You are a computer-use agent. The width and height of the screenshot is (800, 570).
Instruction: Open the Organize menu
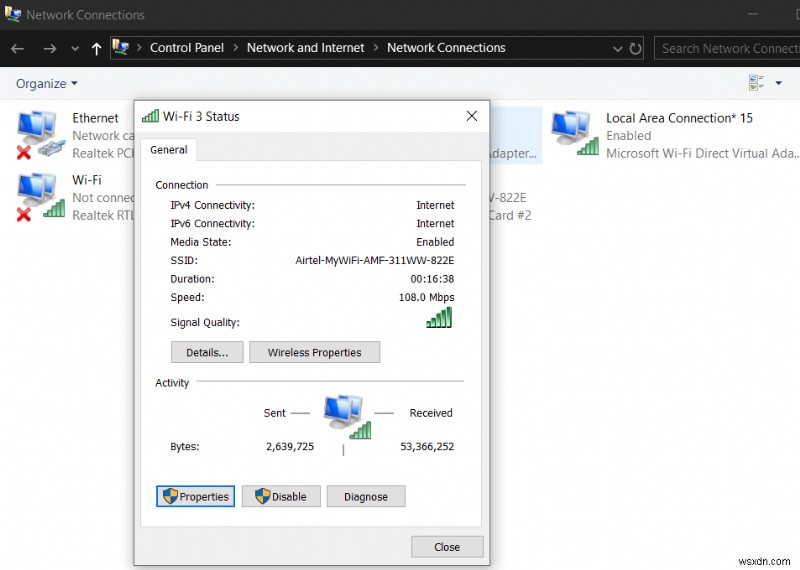46,84
